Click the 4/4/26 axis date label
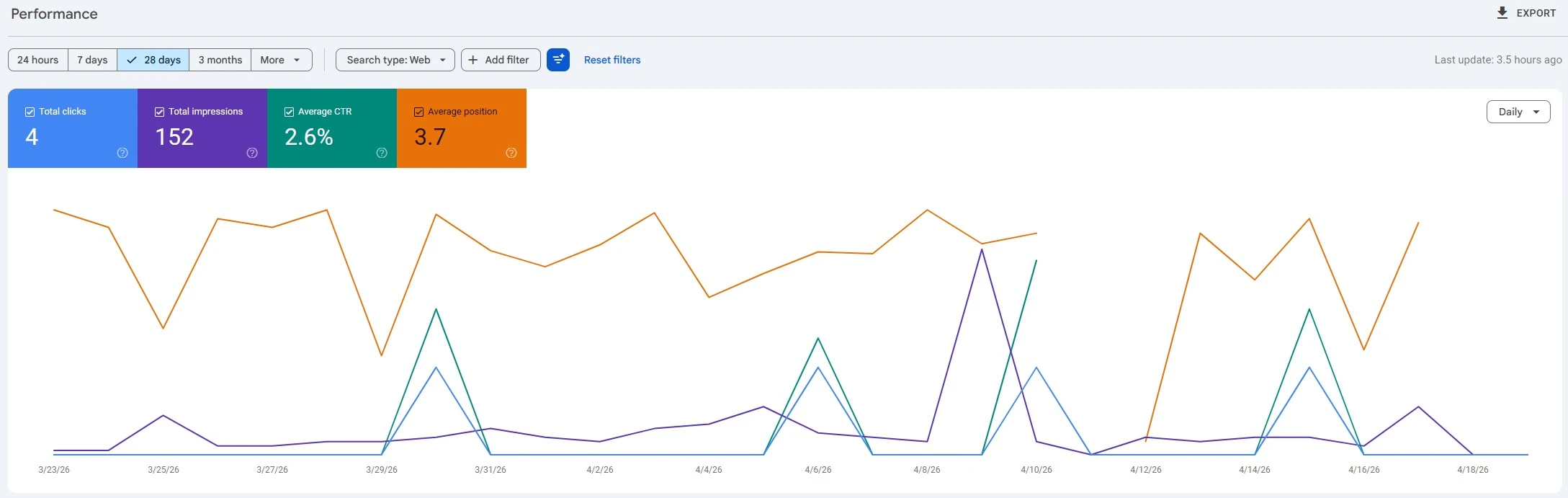Image resolution: width=1568 pixels, height=498 pixels. pos(709,470)
